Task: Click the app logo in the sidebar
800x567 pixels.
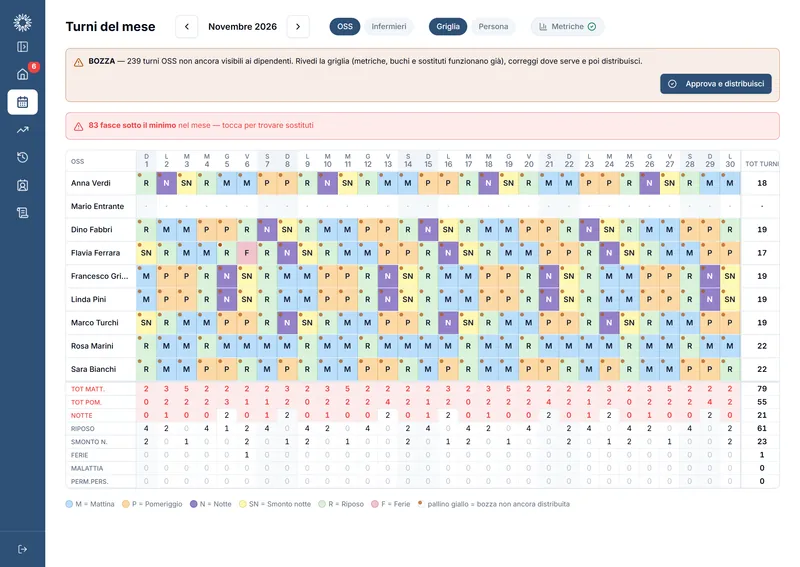Action: (x=22, y=22)
